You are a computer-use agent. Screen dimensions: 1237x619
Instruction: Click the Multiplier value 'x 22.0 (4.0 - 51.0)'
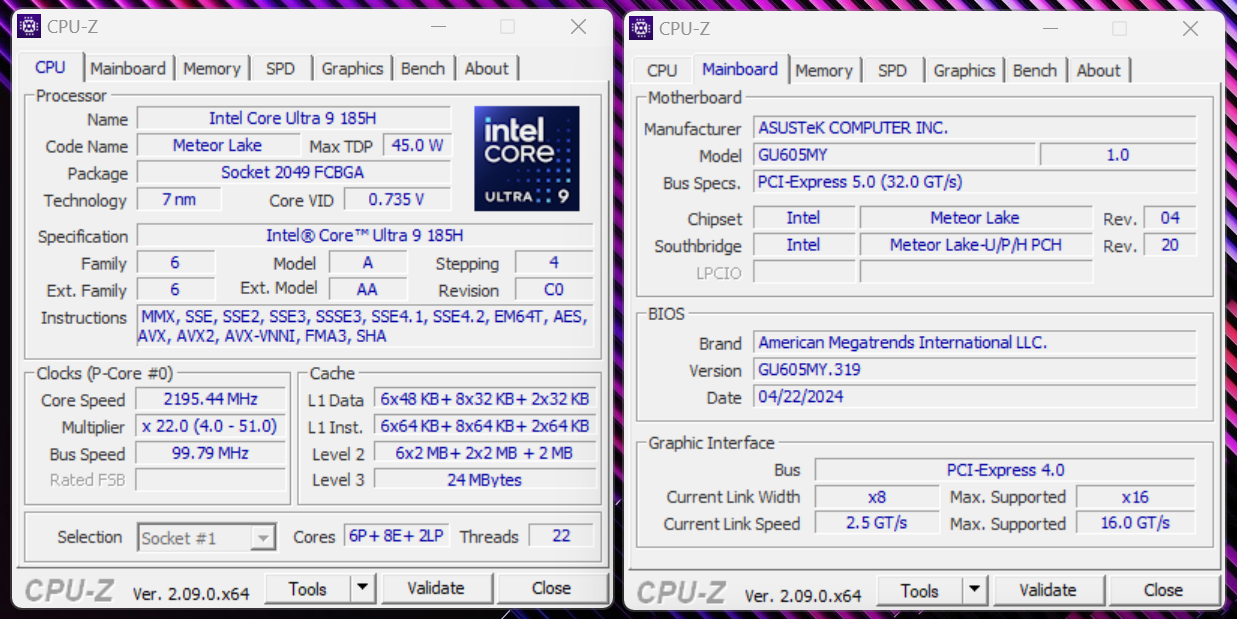coord(211,427)
